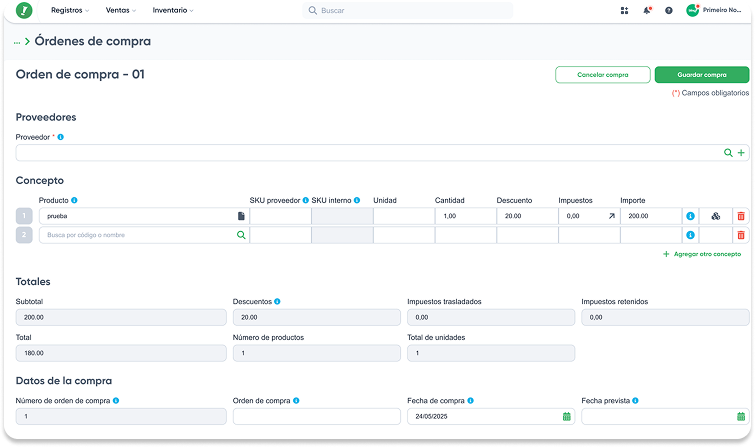
Task: Click Impuestos trasladados field showing 0,00
Action: click(491, 317)
